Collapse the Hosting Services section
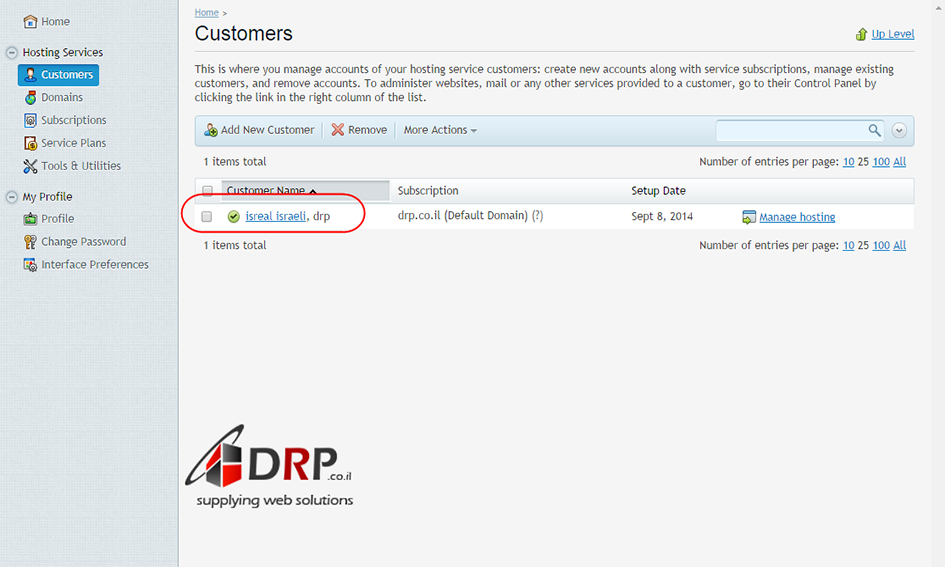This screenshot has width=945, height=567. [x=12, y=53]
